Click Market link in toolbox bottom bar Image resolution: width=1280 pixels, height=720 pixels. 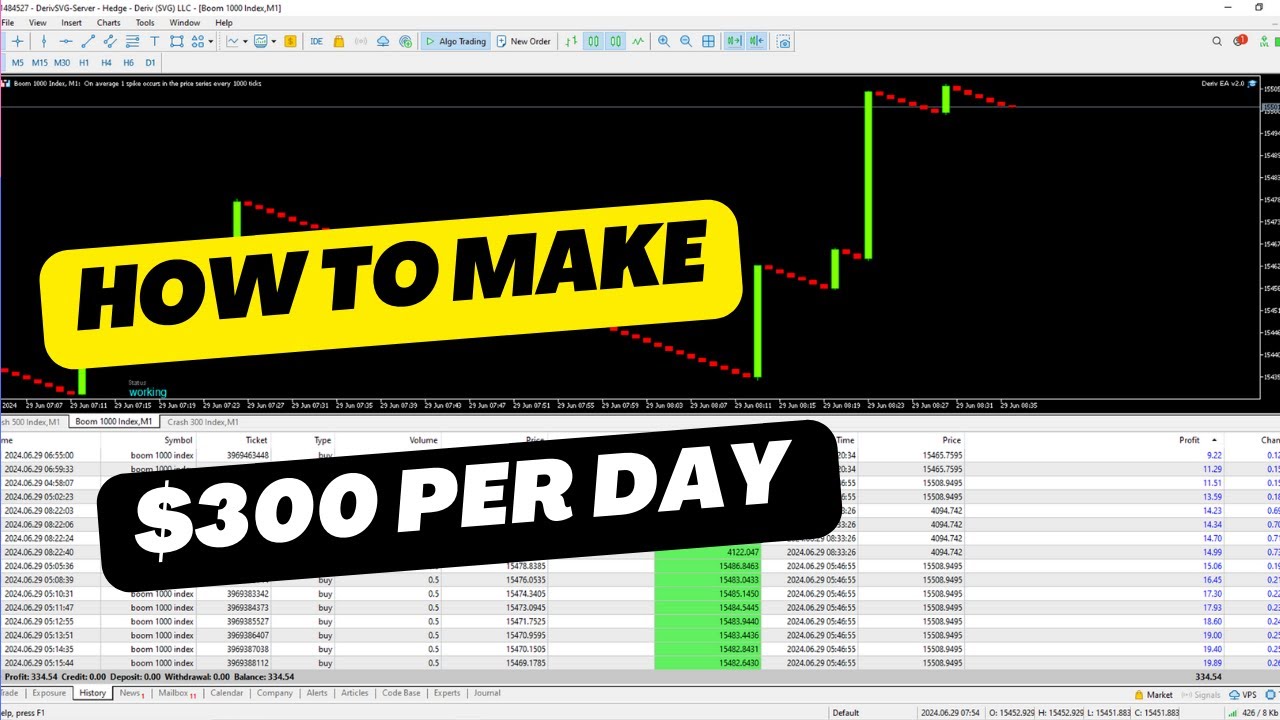[1153, 694]
